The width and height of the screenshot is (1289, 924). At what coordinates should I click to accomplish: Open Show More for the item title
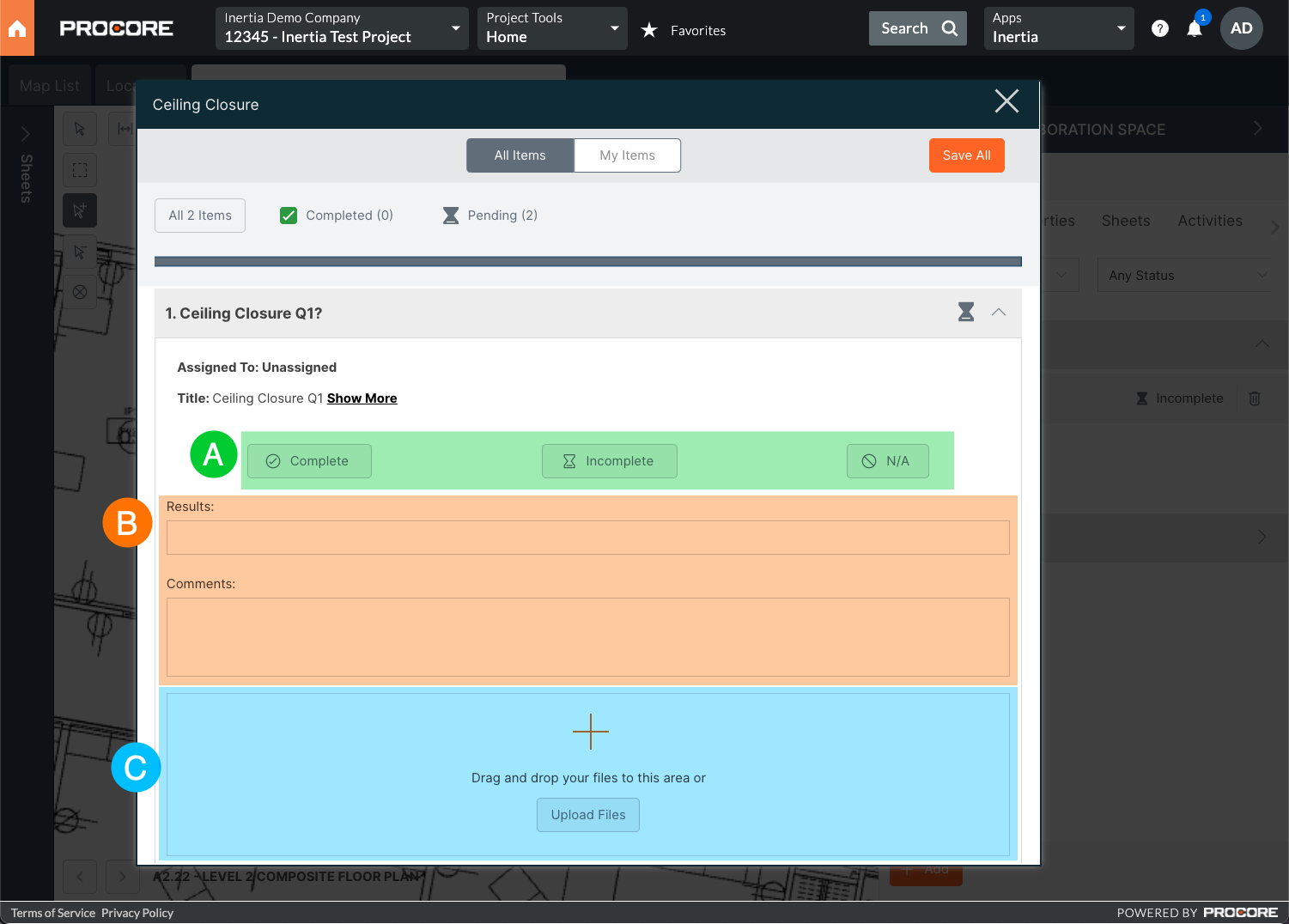click(362, 398)
